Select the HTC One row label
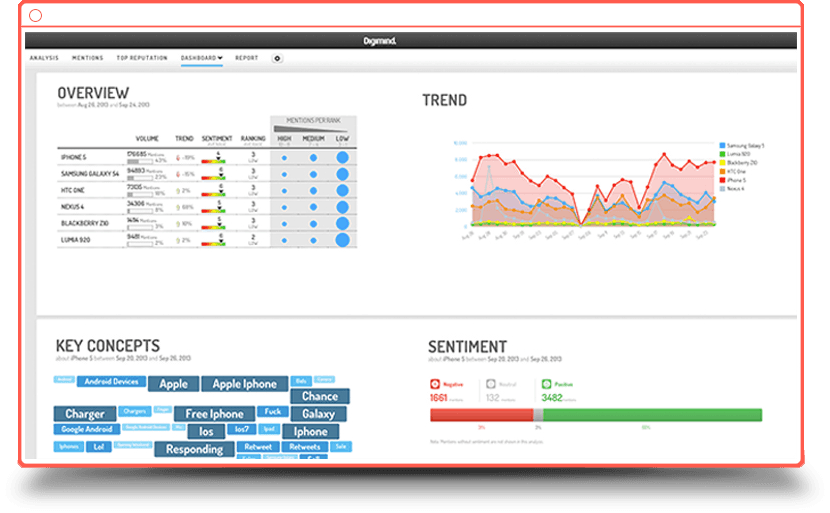 tap(73, 190)
